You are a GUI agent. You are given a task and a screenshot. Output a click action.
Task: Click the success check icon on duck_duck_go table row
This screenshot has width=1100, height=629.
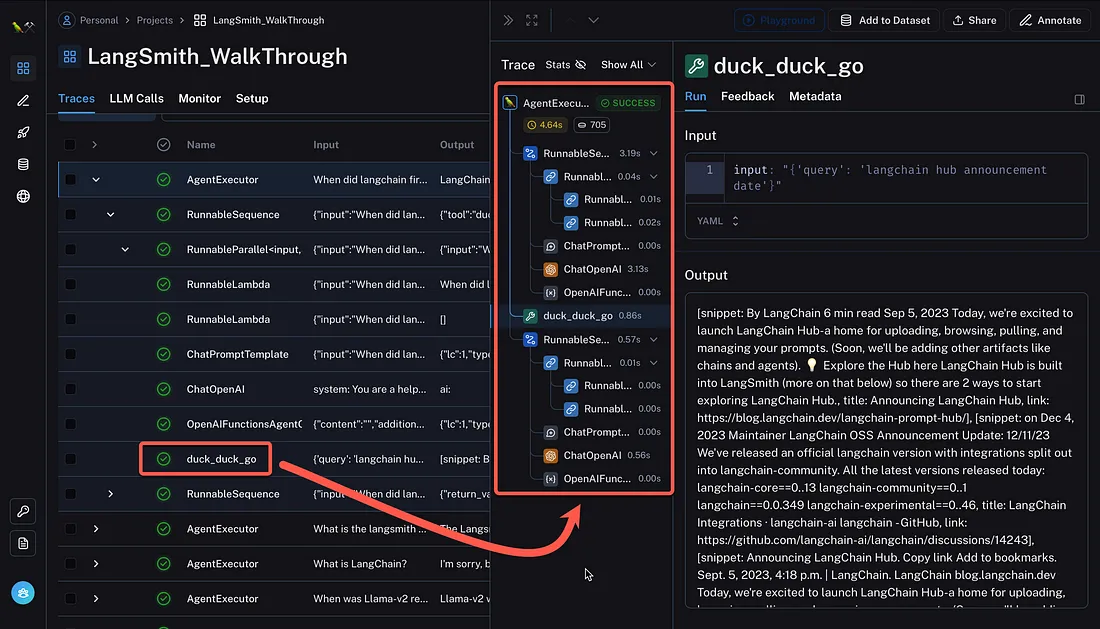click(x=163, y=459)
